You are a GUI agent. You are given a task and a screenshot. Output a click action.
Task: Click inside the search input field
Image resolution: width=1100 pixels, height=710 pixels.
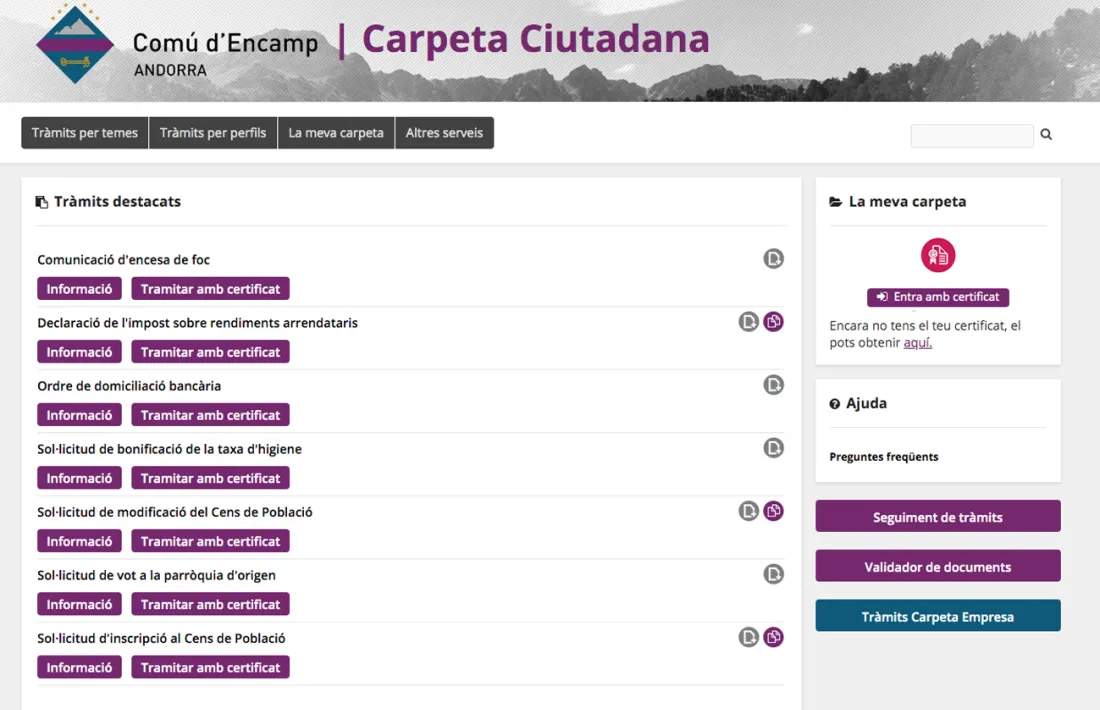(970, 135)
